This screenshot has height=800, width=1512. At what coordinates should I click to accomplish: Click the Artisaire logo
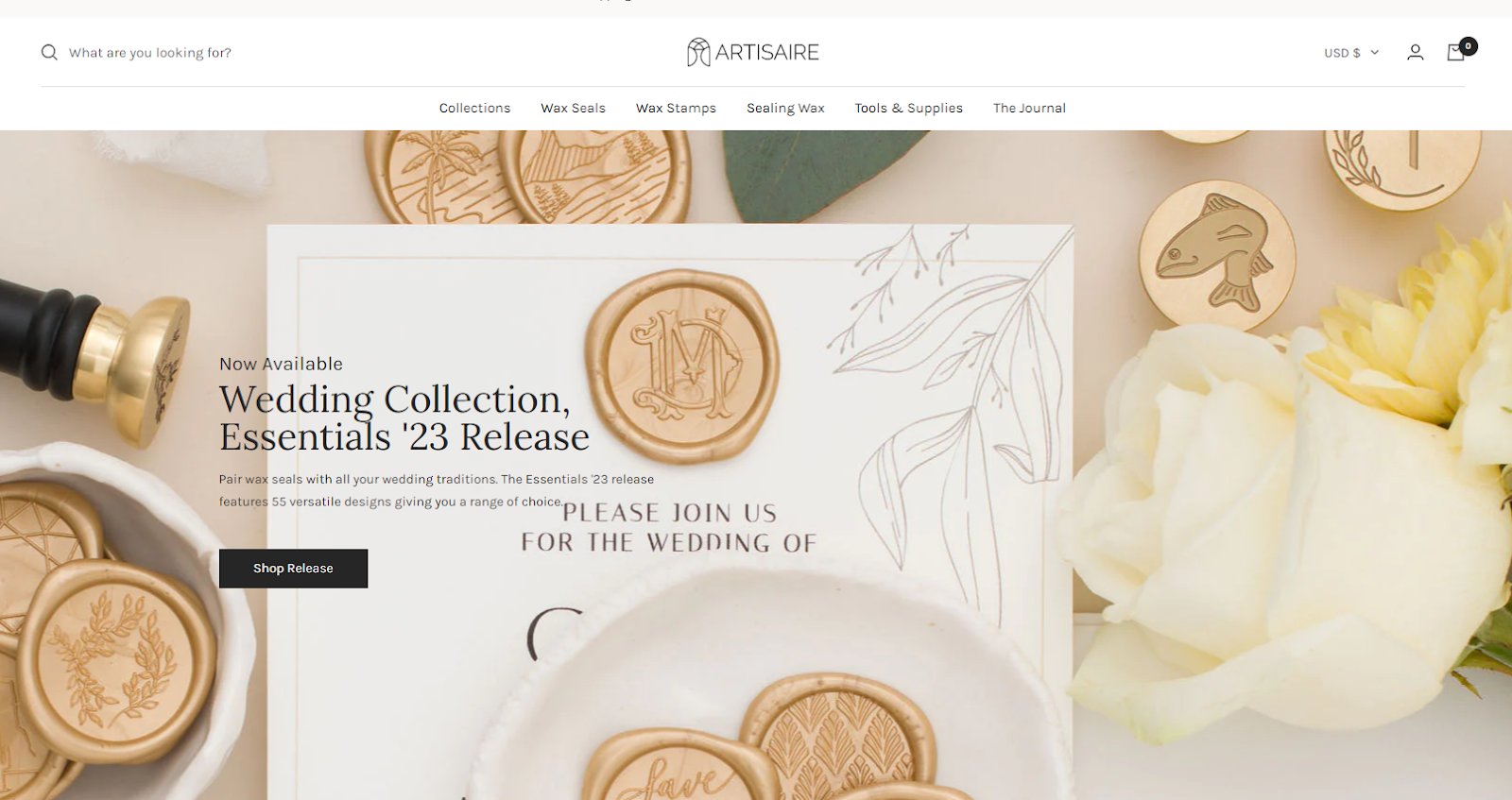click(x=753, y=52)
